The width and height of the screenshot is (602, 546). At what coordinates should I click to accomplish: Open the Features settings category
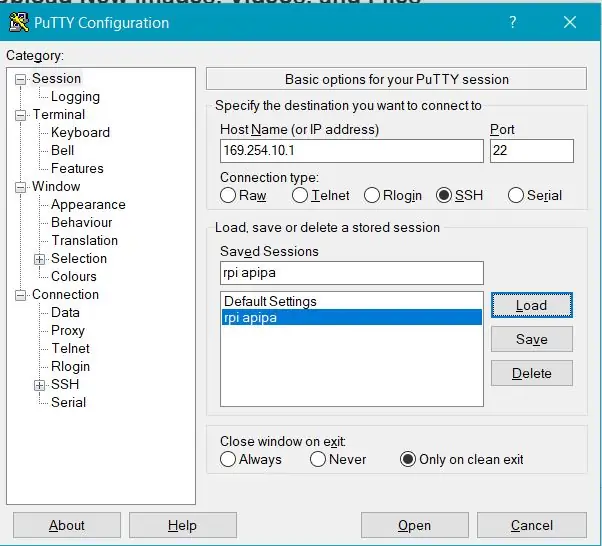[x=77, y=169]
